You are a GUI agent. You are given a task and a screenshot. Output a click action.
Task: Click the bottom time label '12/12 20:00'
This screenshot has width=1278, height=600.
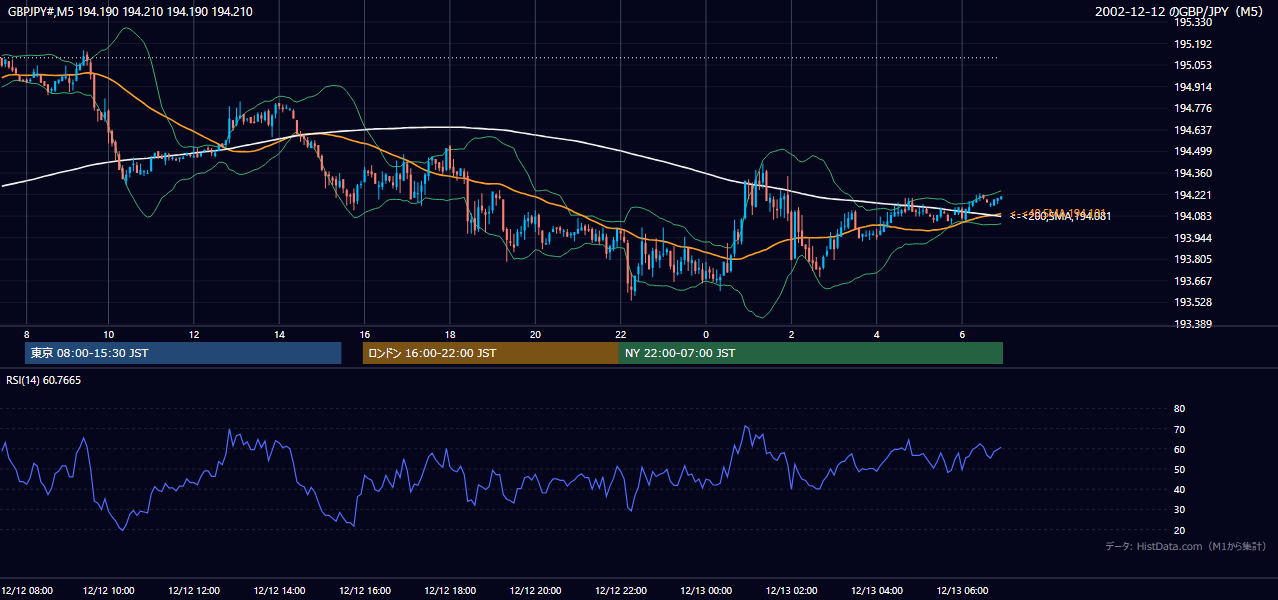[x=535, y=590]
